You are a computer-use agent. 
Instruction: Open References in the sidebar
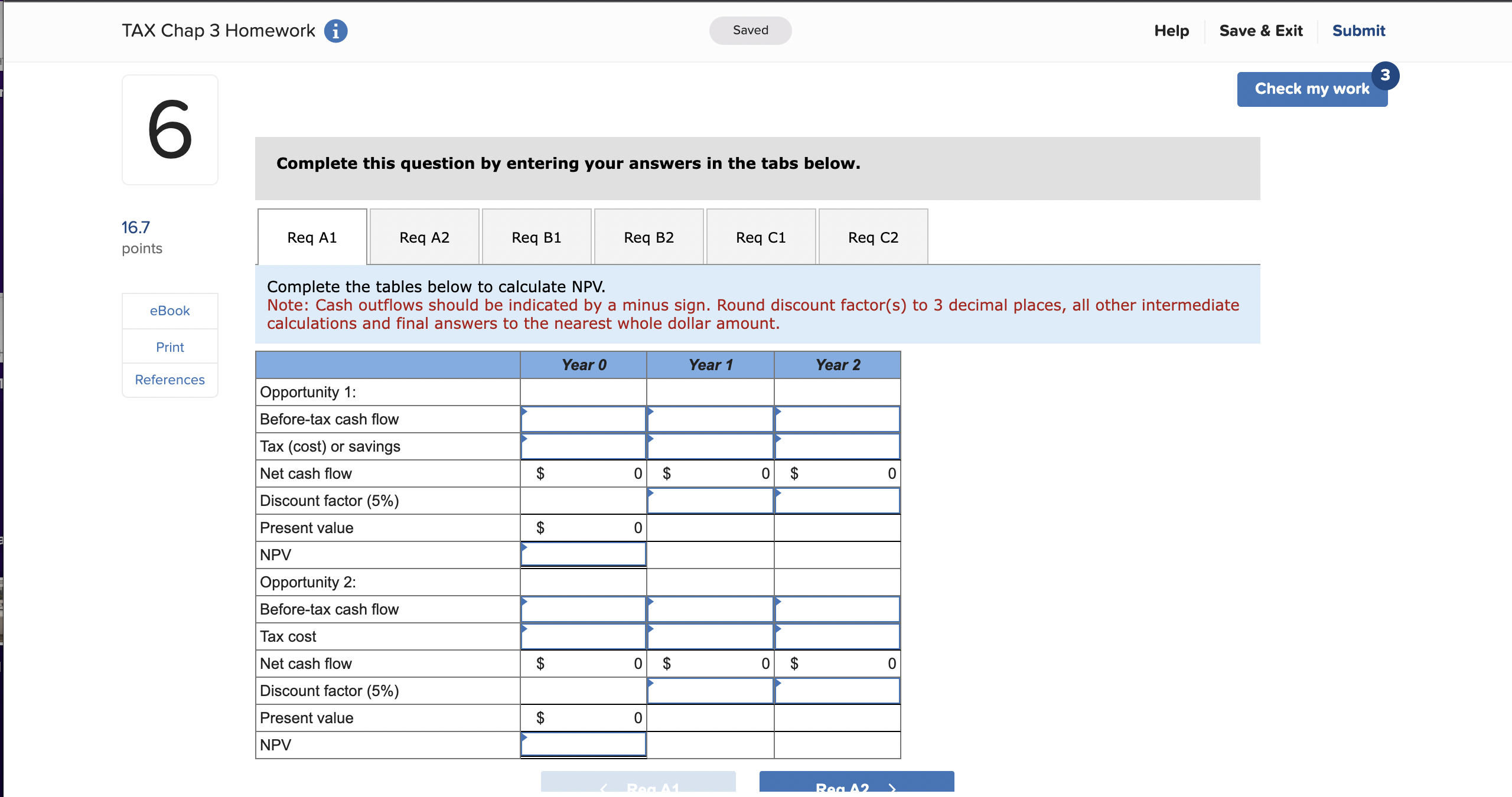coord(170,380)
